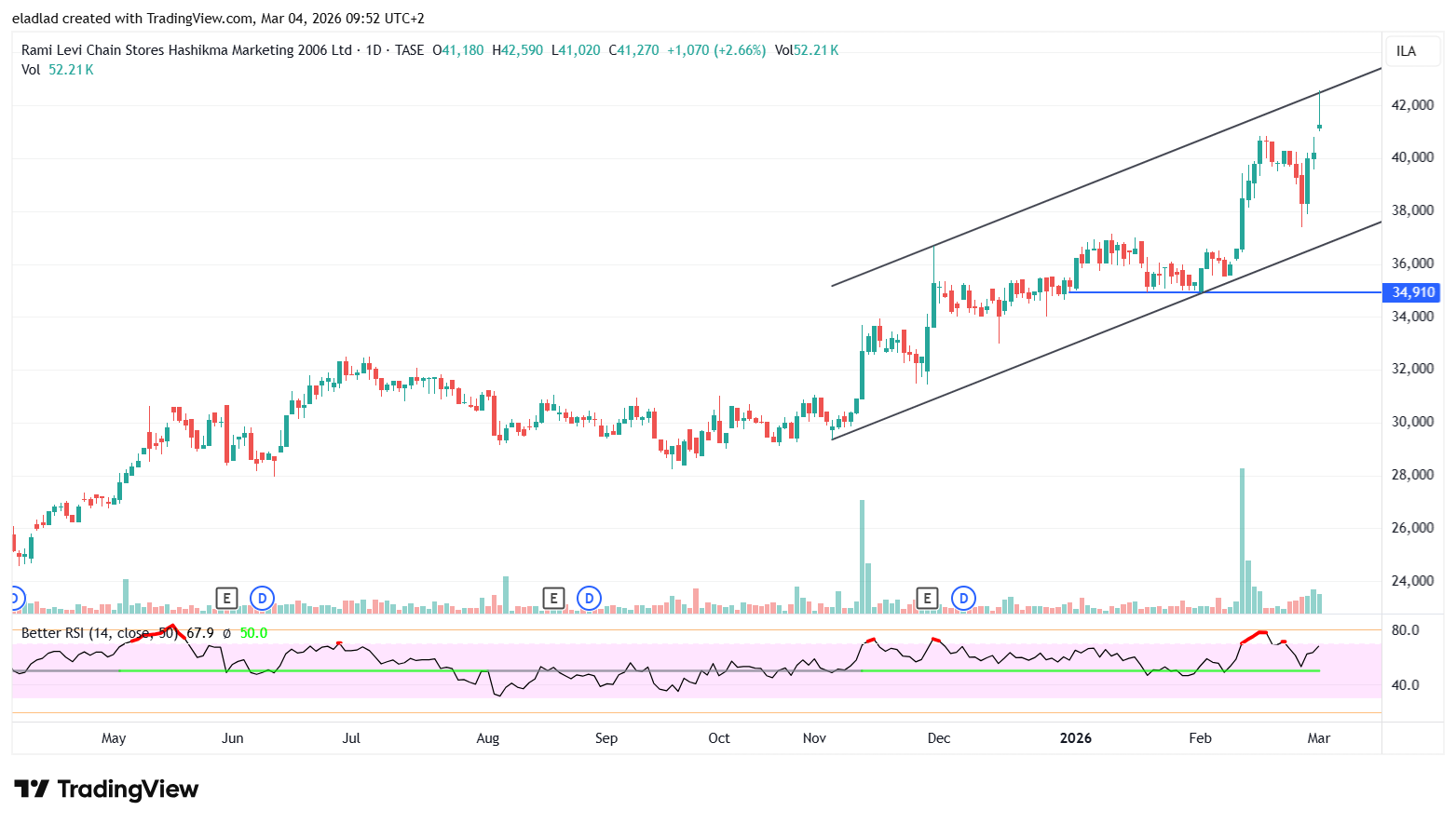1456x824 pixels.
Task: Click the Rami Levi Chain Stores title
Action: click(x=186, y=50)
